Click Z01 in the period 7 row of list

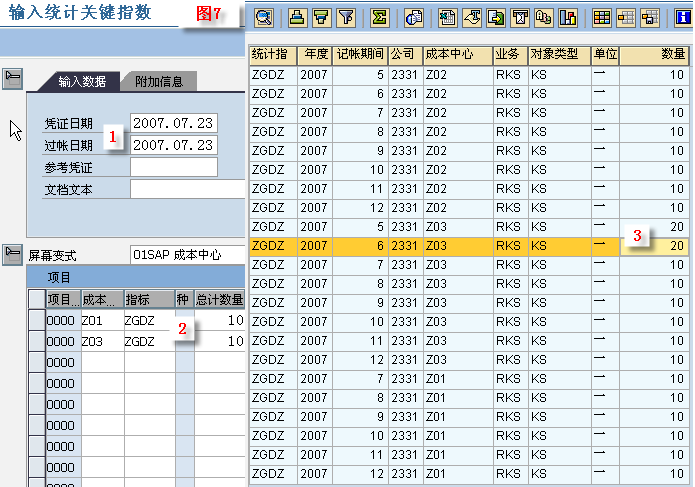coord(457,379)
